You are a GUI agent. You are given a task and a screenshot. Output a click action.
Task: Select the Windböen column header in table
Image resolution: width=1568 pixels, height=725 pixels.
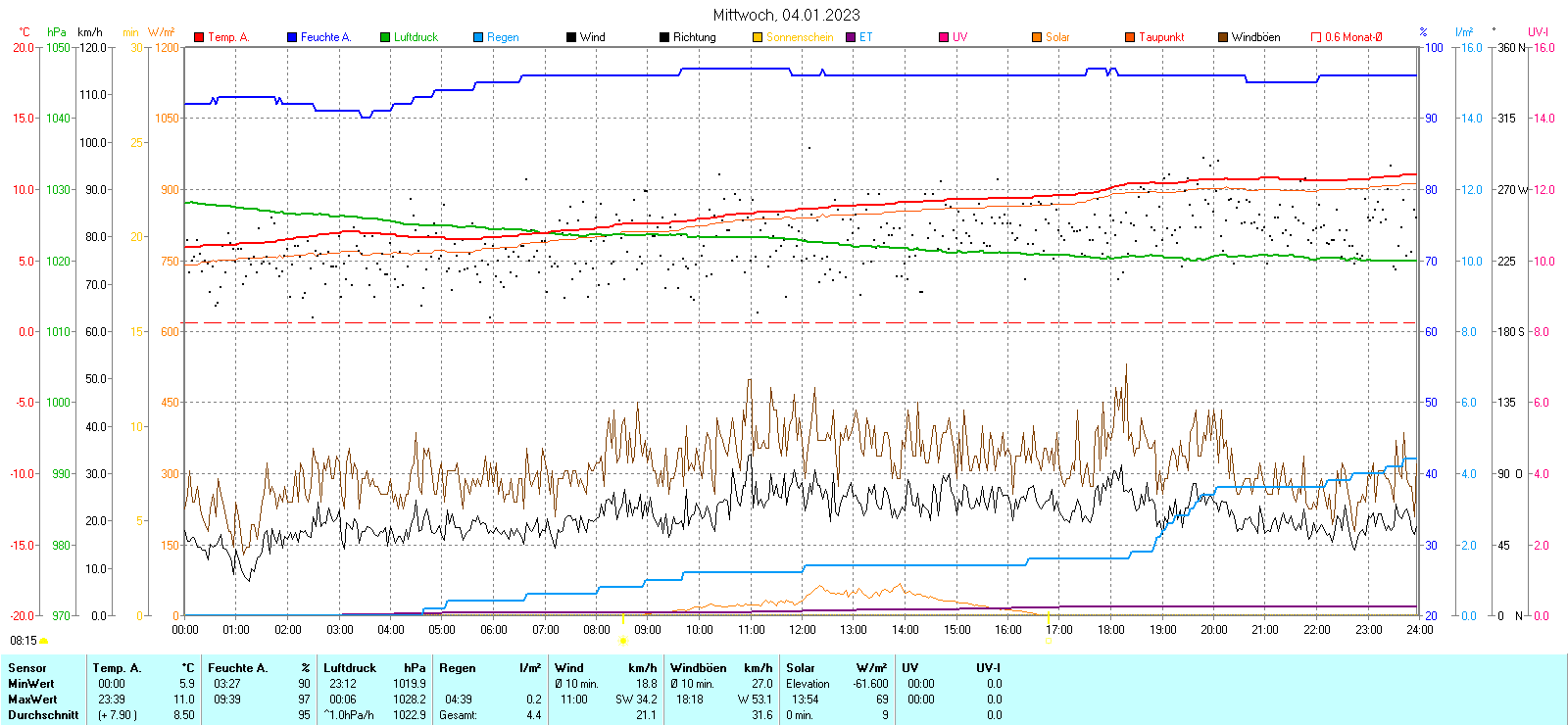tap(699, 668)
